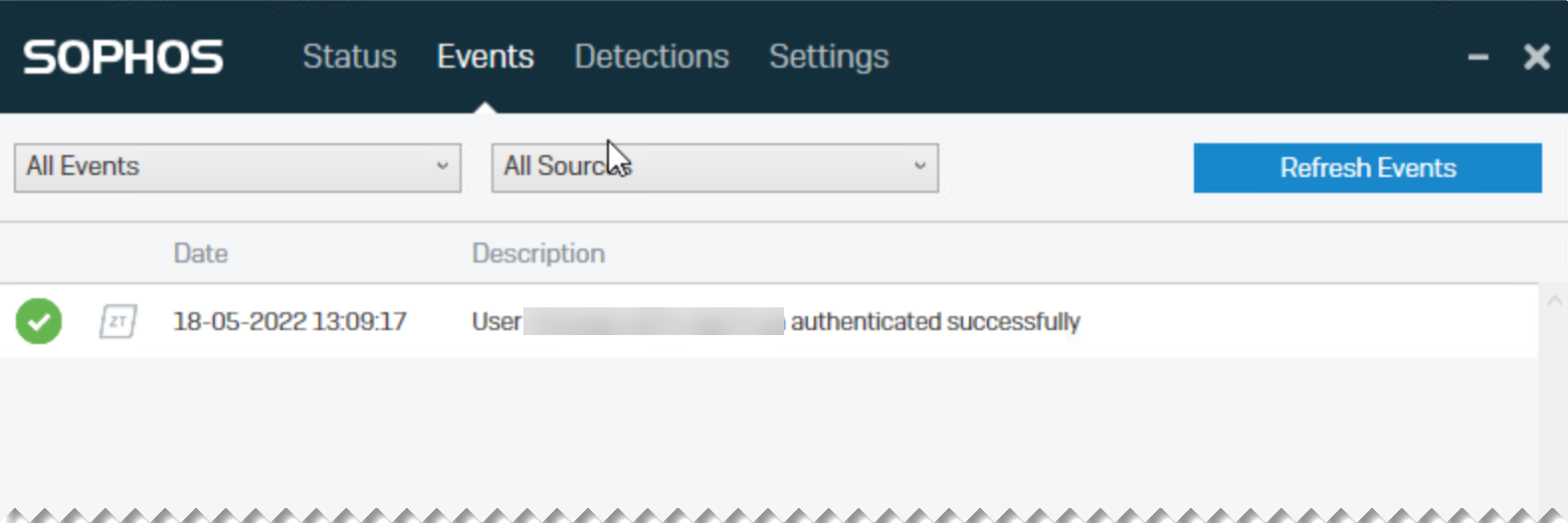This screenshot has height=523, width=1568.
Task: Switch to the Status tab
Action: click(x=349, y=57)
